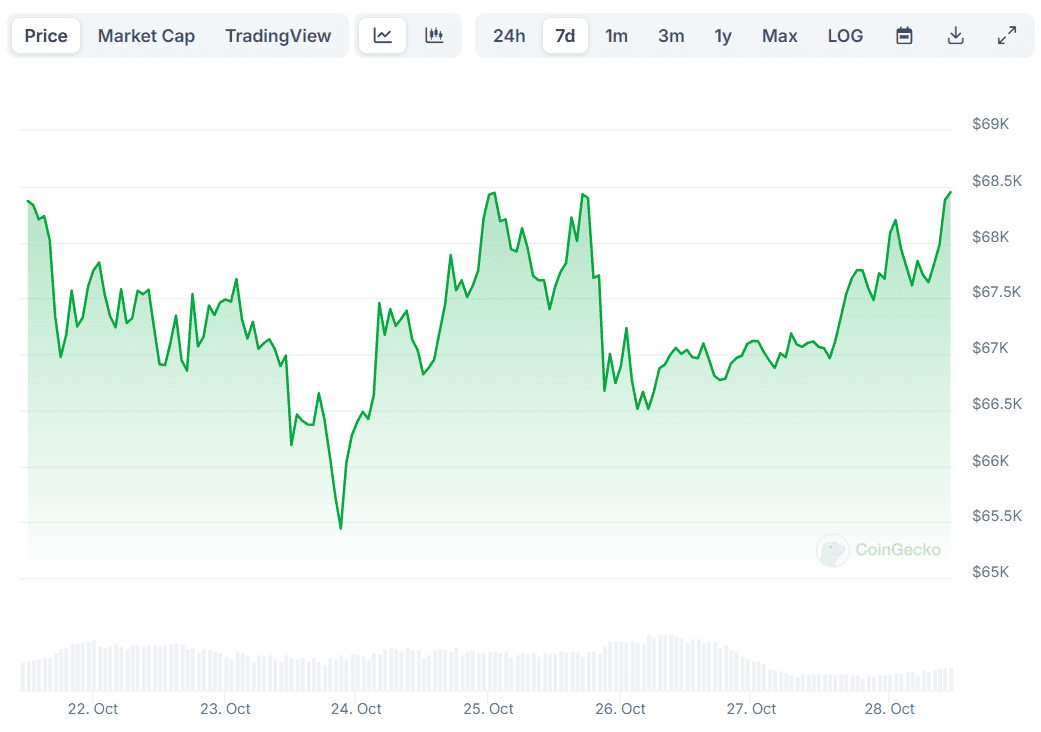Click the 25. Oct date label
1041x732 pixels.
click(x=488, y=709)
